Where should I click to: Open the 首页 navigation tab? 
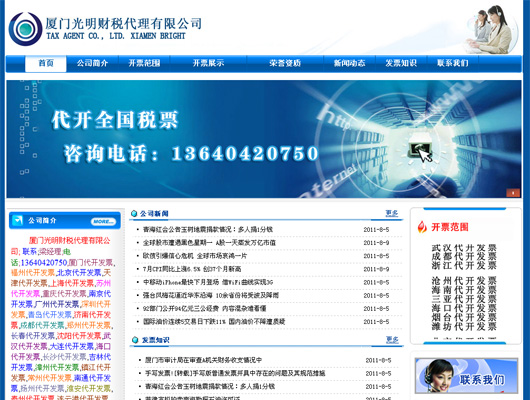coord(46,63)
